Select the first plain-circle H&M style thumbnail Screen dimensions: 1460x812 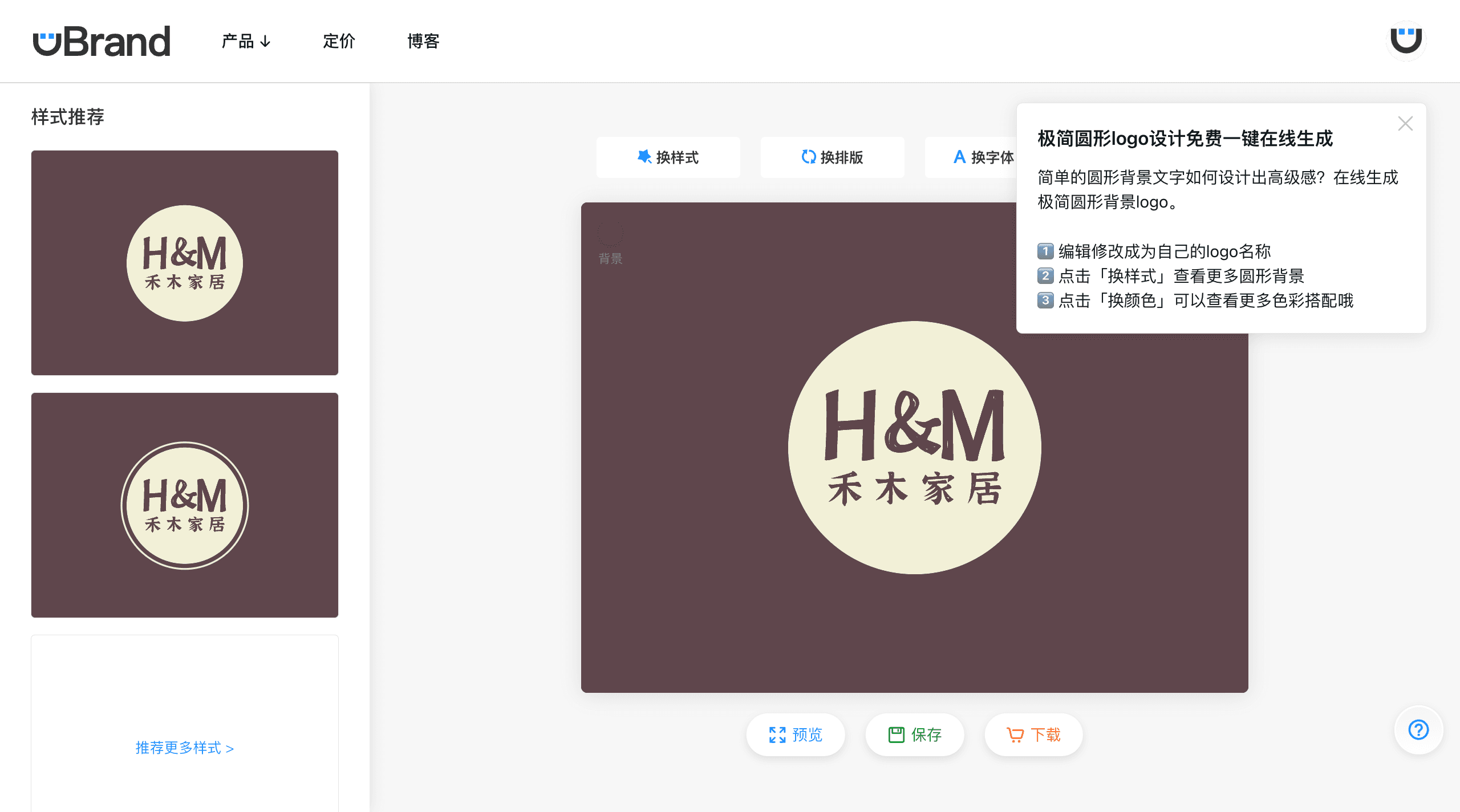tap(185, 263)
